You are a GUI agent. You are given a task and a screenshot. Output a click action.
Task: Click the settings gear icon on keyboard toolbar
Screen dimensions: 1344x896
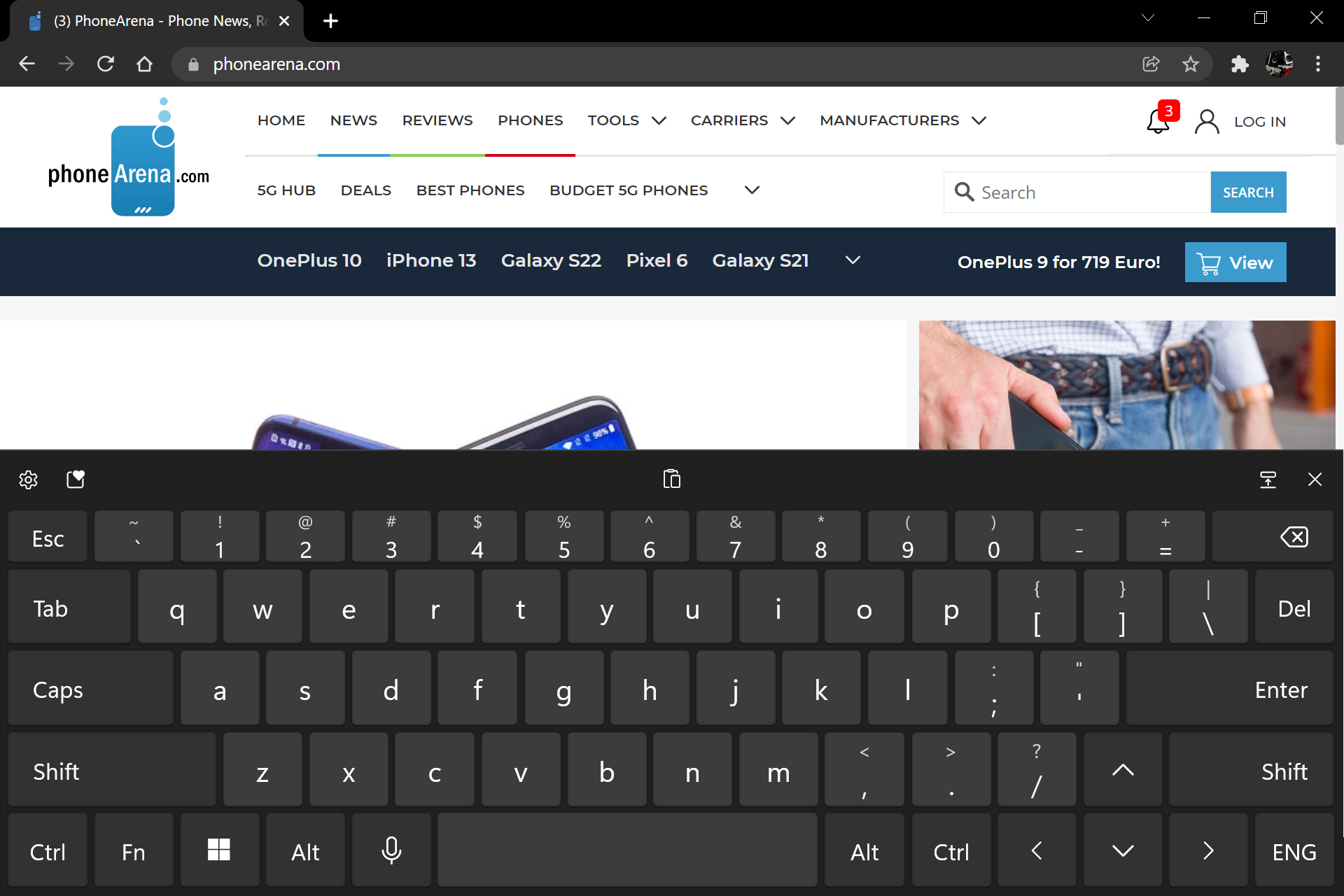[x=28, y=480]
